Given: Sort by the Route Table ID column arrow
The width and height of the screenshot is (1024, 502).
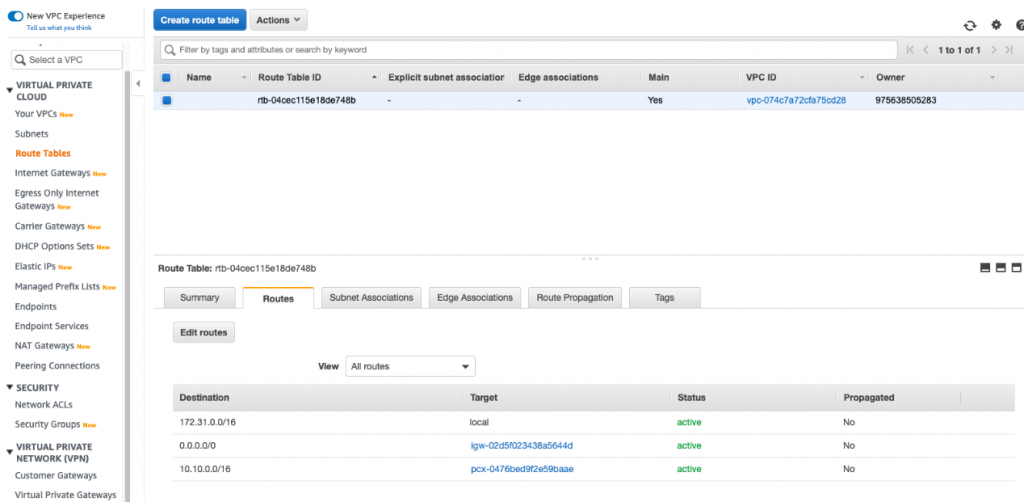Looking at the screenshot, I should [374, 78].
